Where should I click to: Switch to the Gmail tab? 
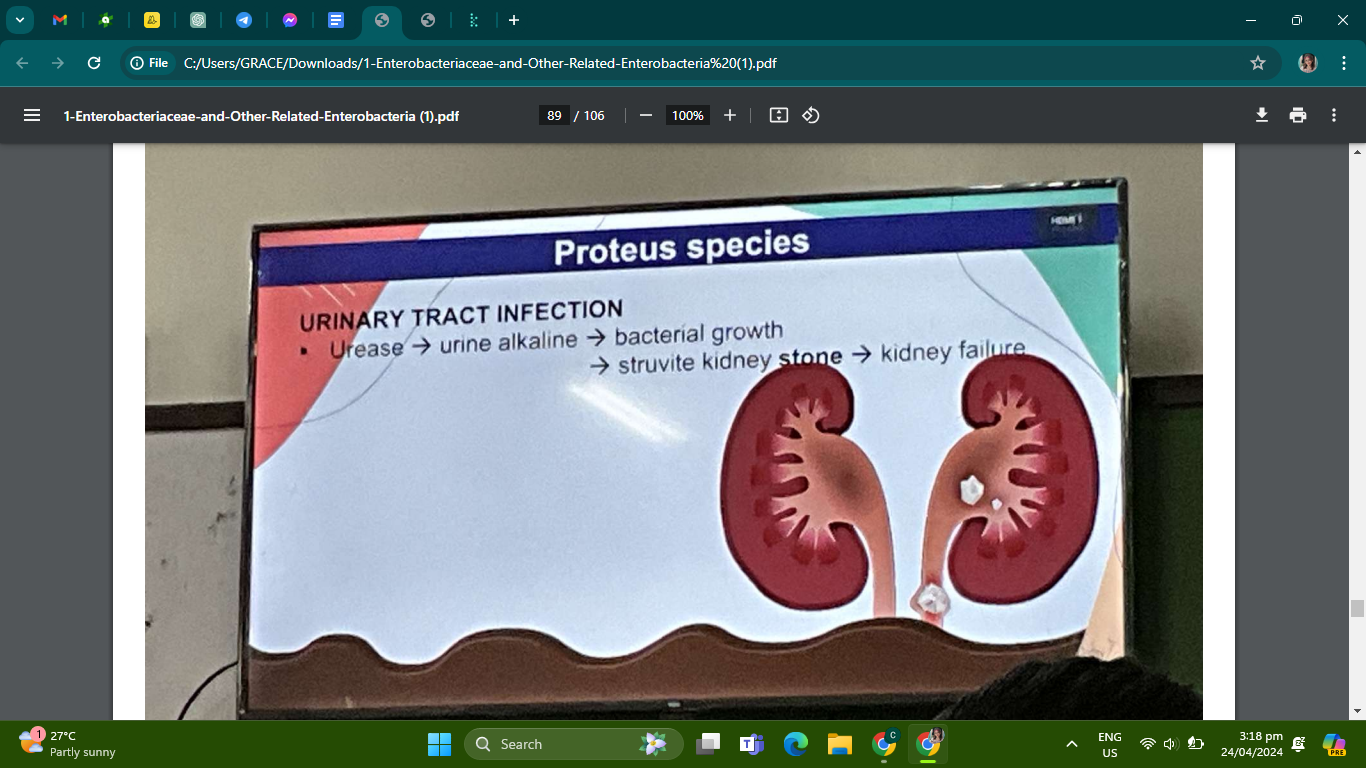(x=60, y=20)
